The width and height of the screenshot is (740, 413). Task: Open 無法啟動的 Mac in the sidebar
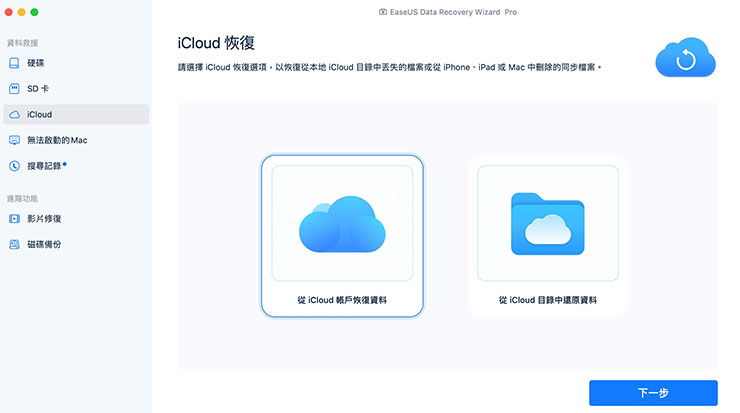click(x=76, y=140)
